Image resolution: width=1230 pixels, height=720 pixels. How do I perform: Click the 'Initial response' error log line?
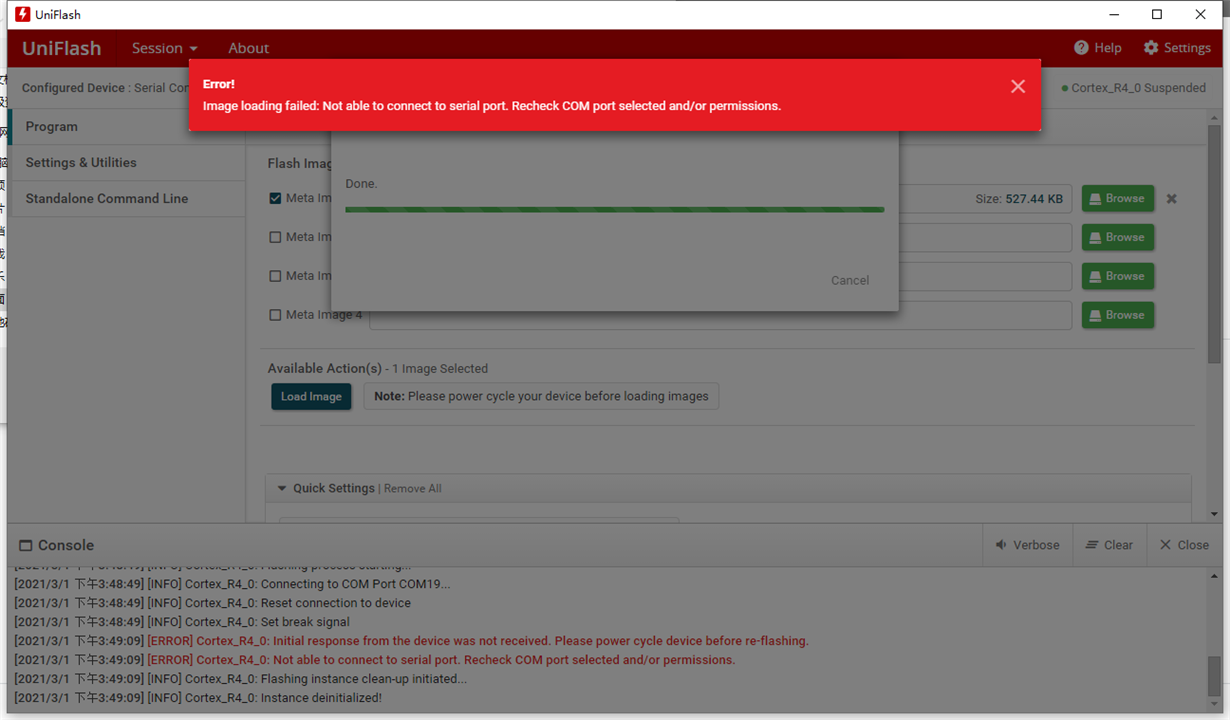411,641
